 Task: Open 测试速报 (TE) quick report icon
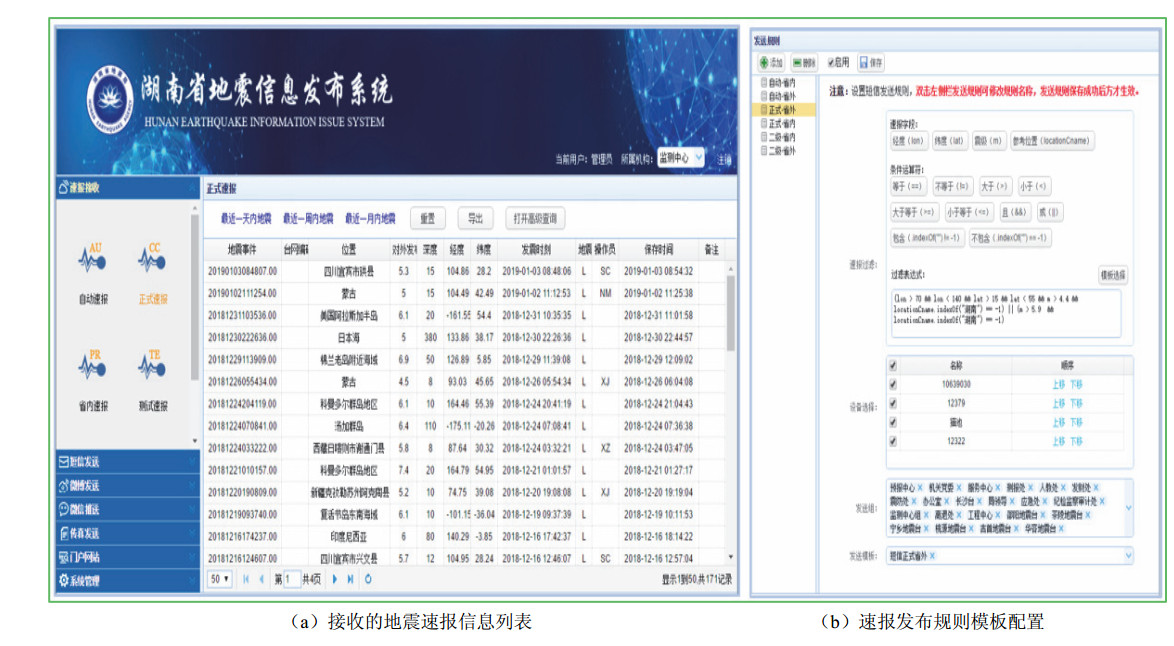(153, 365)
